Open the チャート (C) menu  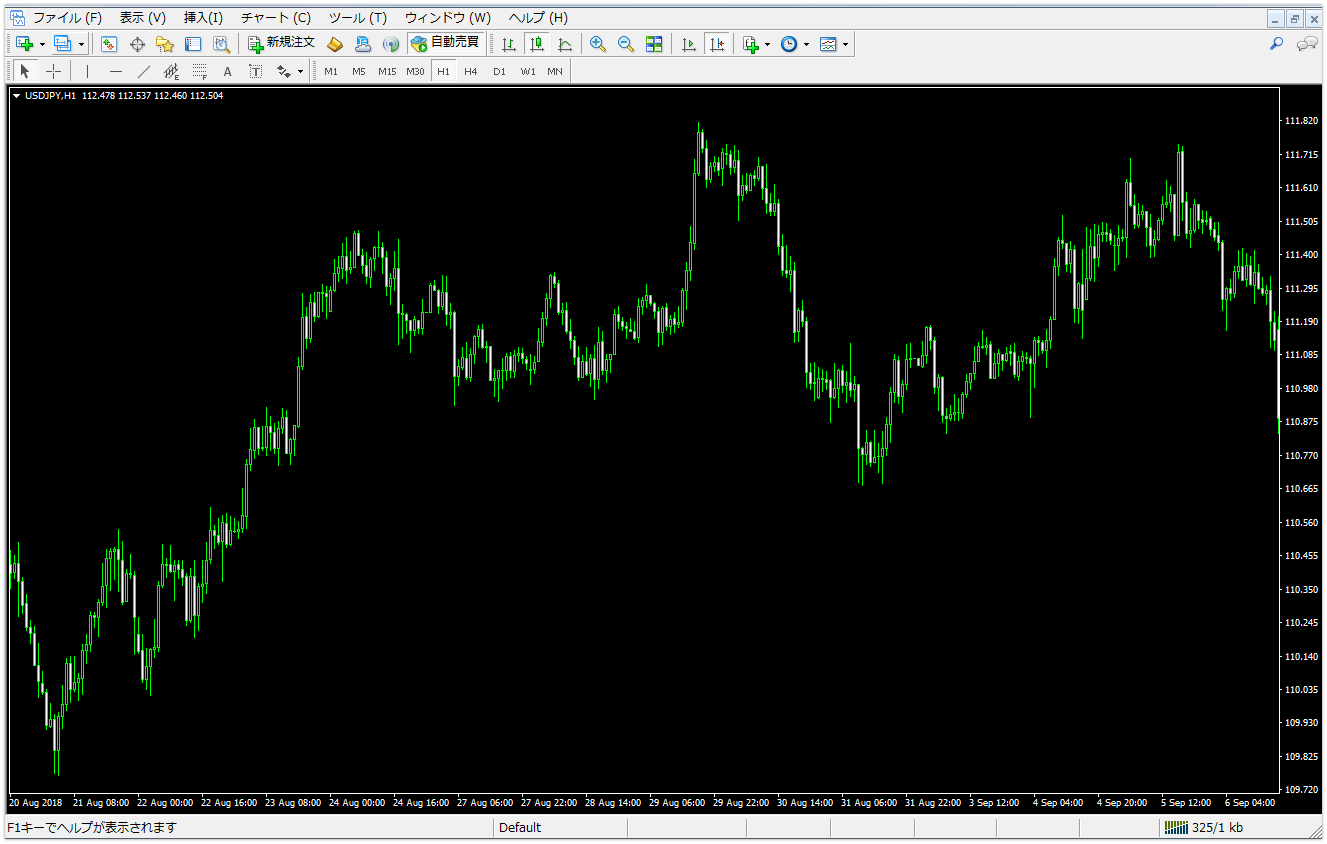274,17
